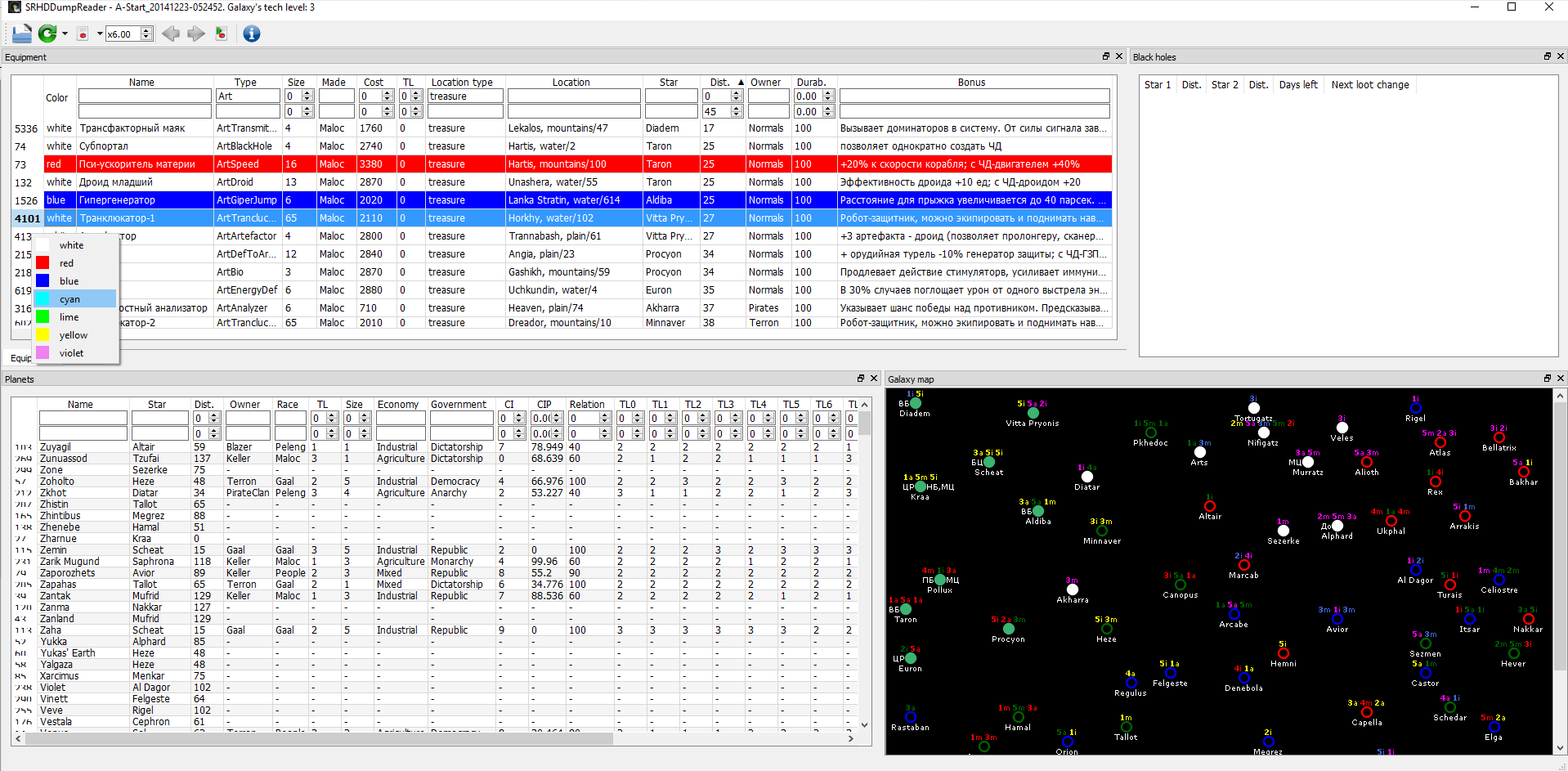This screenshot has height=771, width=1568.
Task: Close the Galaxy map panel
Action: pyautogui.click(x=1560, y=379)
